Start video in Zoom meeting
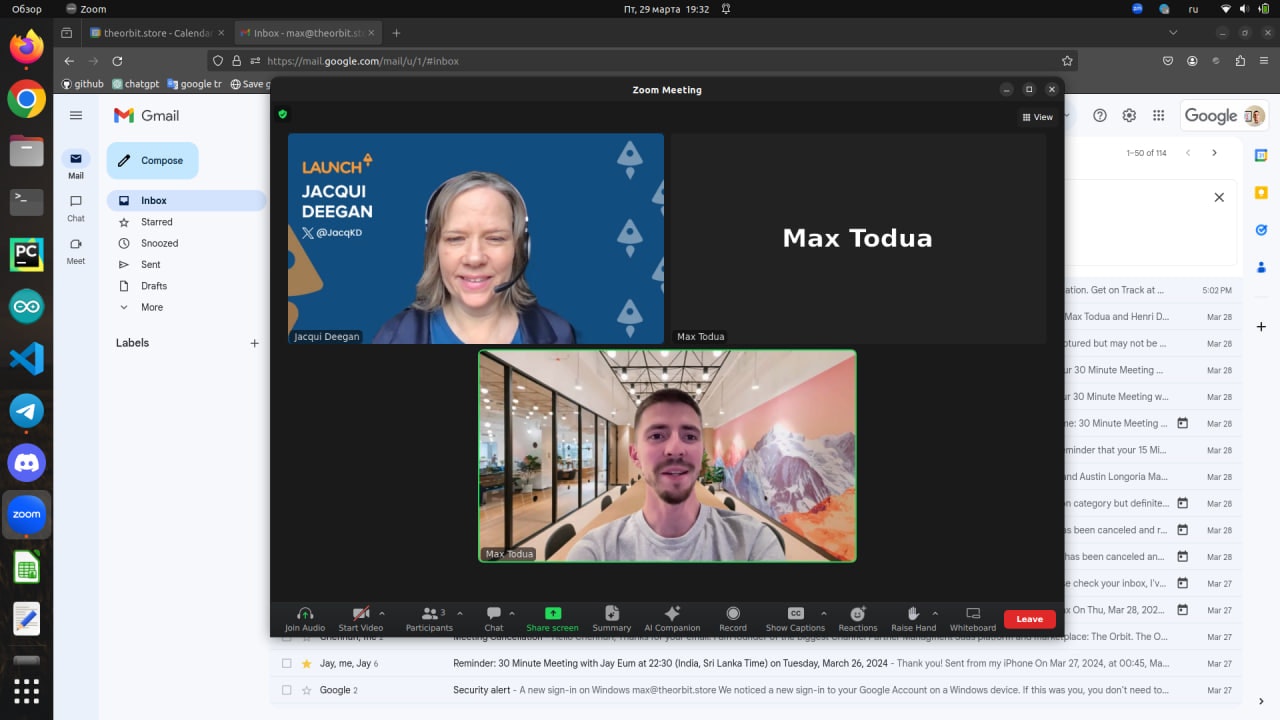 pyautogui.click(x=360, y=618)
